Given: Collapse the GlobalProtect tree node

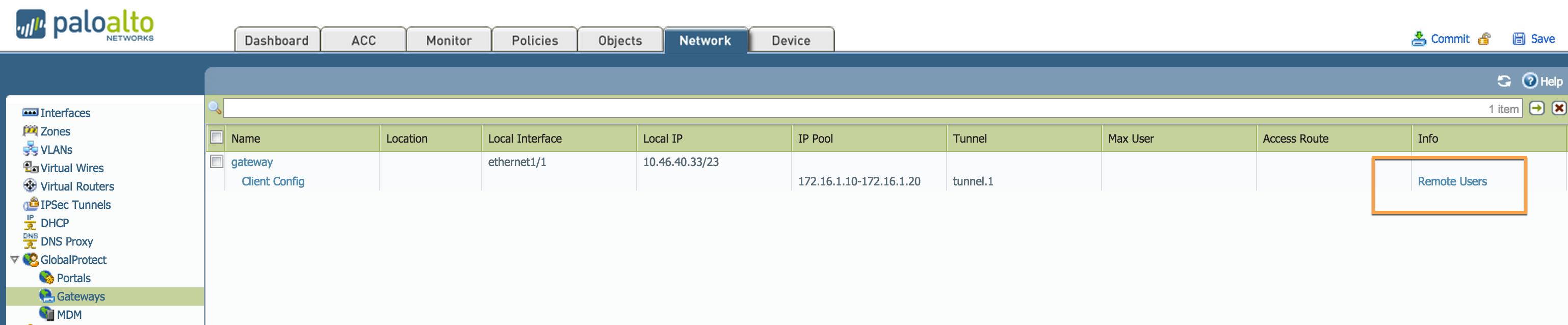Looking at the screenshot, I should pos(15,260).
